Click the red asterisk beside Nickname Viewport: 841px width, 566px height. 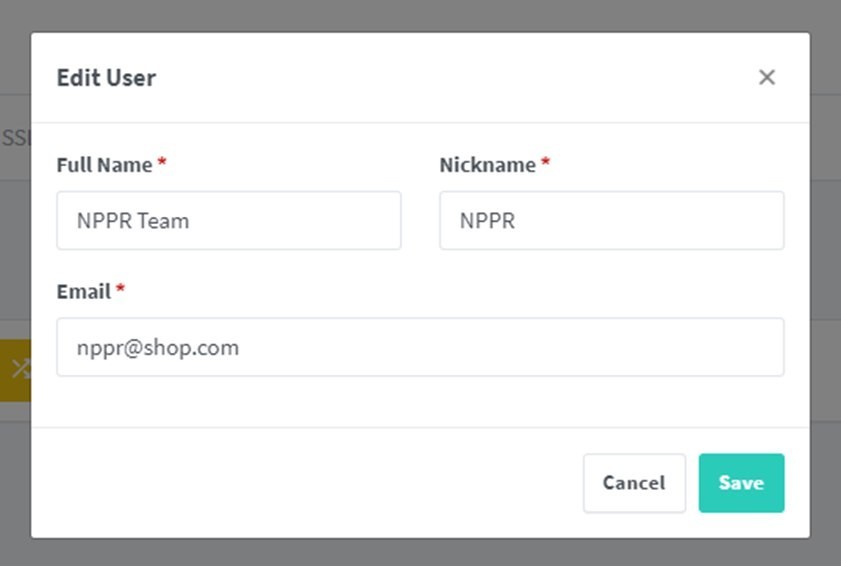click(545, 161)
